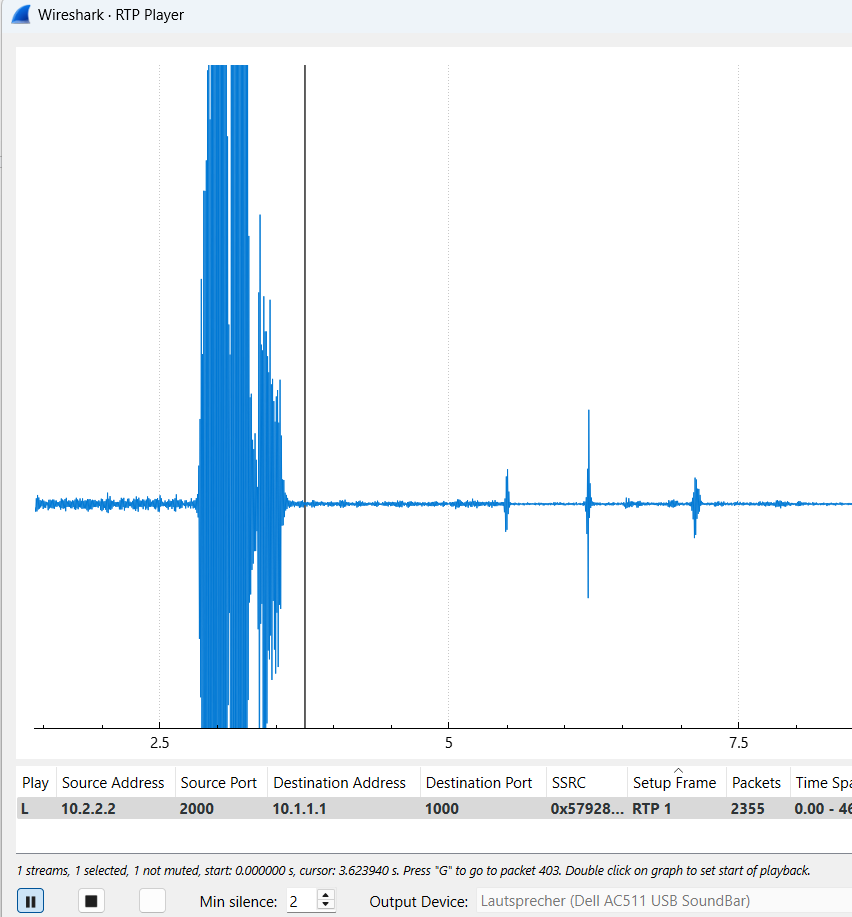This screenshot has width=852, height=917.
Task: Click the Wireshark shark fin logo
Action: tap(19, 14)
